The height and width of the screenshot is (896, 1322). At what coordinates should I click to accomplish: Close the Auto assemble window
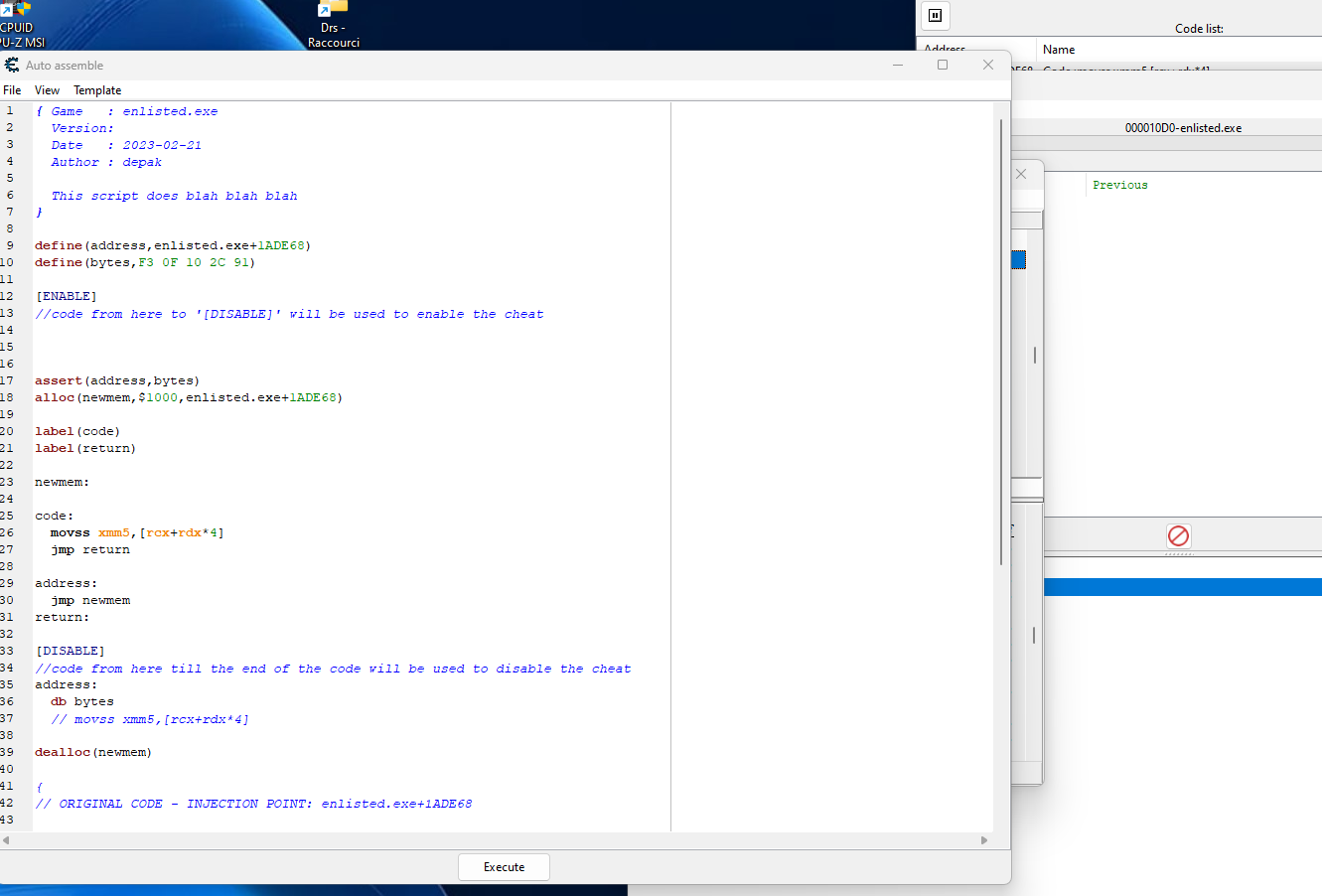[987, 66]
